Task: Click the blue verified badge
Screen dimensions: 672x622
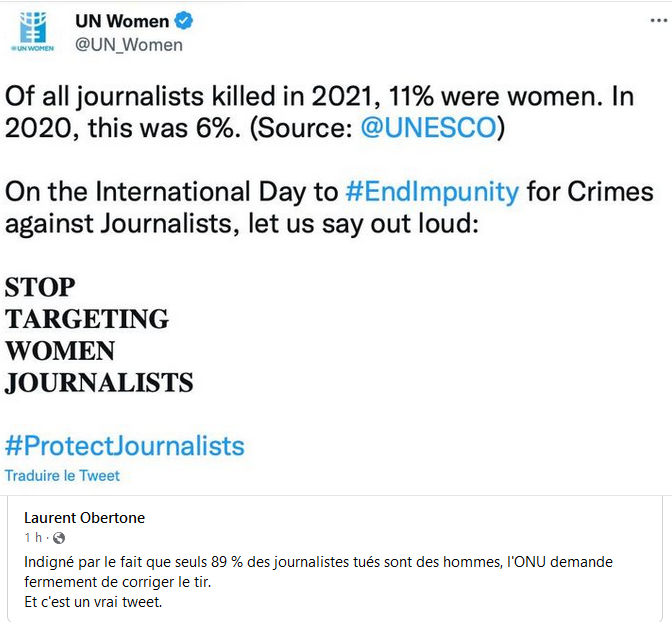Action: (184, 21)
